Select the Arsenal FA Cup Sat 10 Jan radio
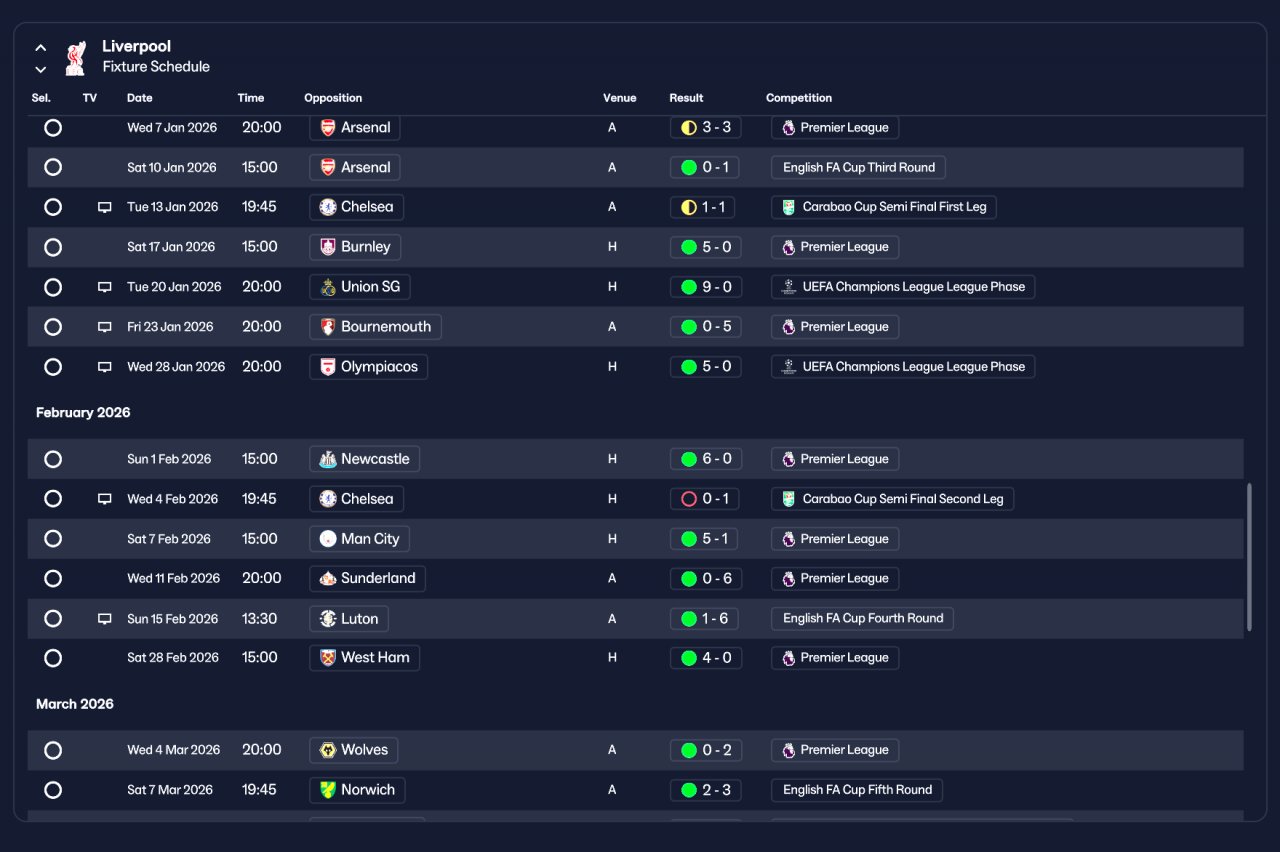The image size is (1280, 852). [53, 167]
